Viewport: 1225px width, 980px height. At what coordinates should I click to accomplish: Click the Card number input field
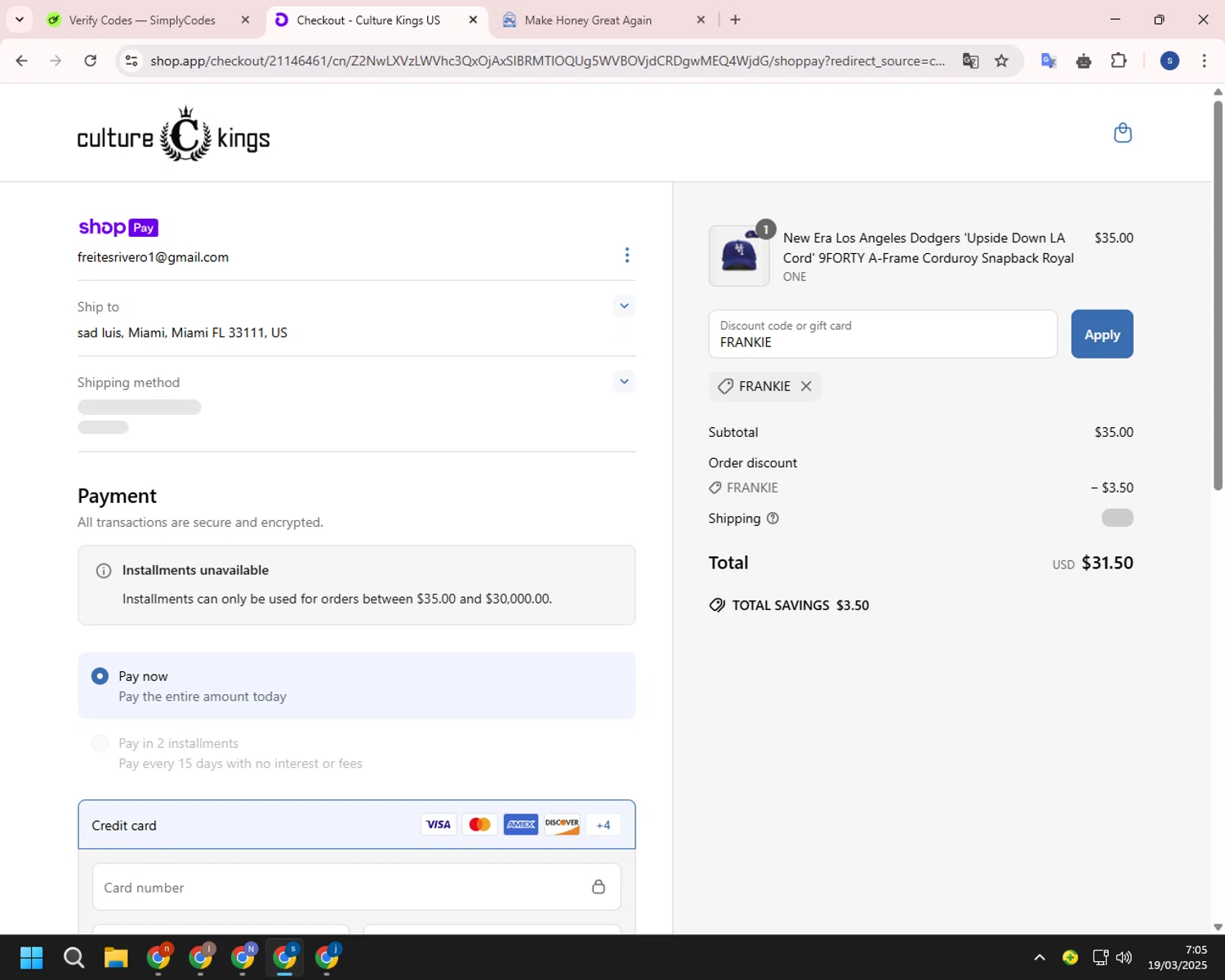click(356, 887)
